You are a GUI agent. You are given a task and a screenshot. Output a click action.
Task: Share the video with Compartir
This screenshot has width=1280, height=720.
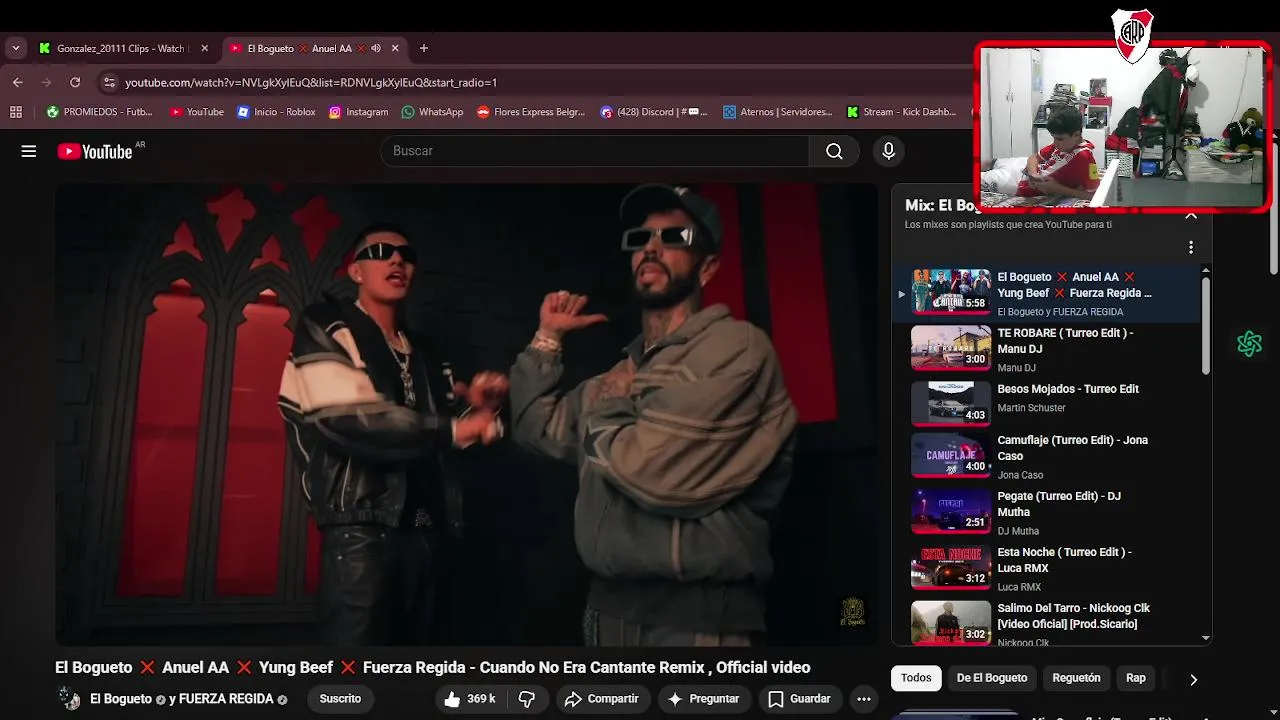[x=601, y=699]
